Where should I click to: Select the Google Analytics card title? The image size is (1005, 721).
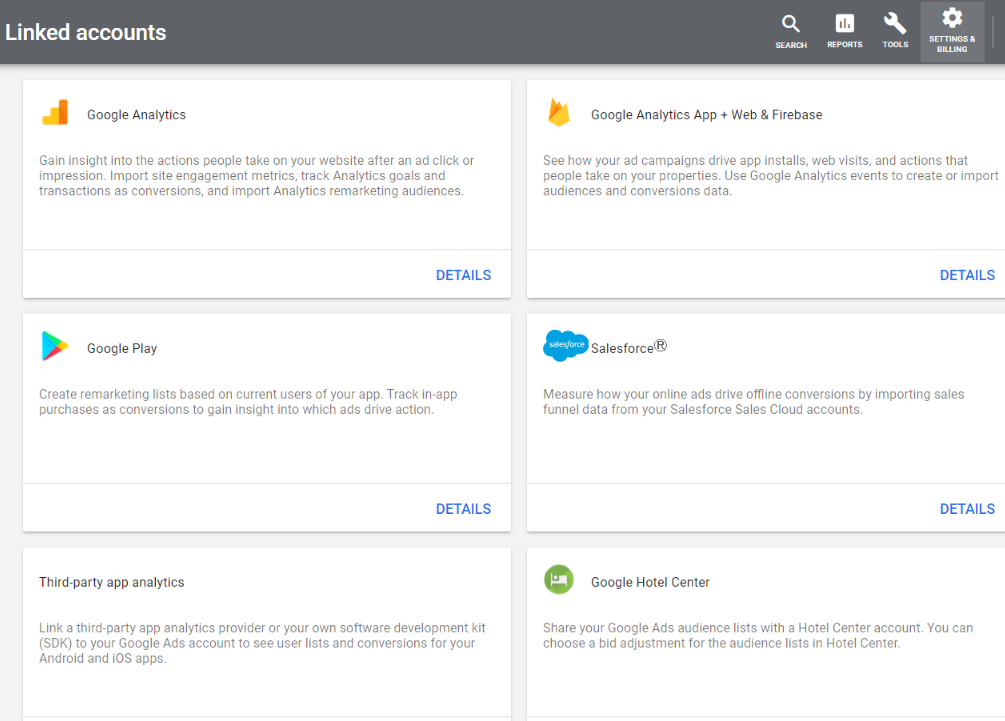pyautogui.click(x=137, y=115)
